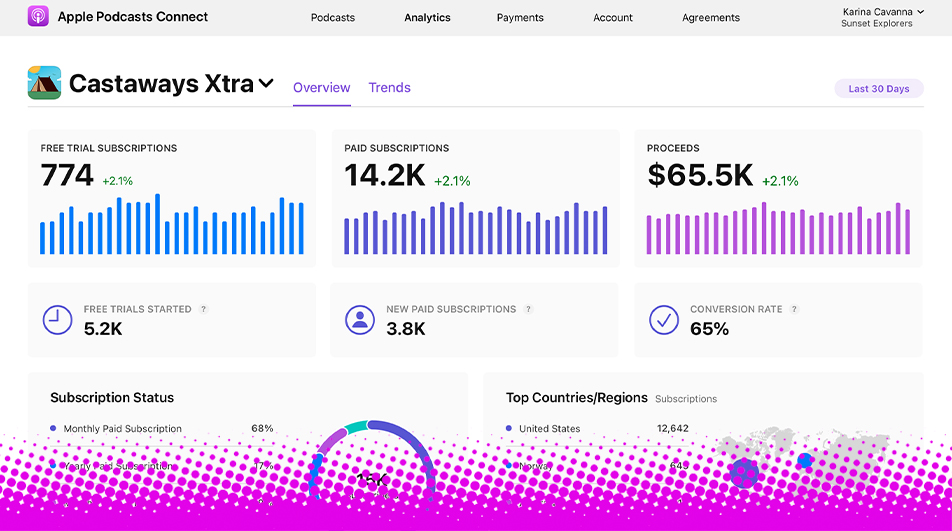Image resolution: width=952 pixels, height=531 pixels.
Task: Switch to the Trends tab
Action: click(x=390, y=88)
